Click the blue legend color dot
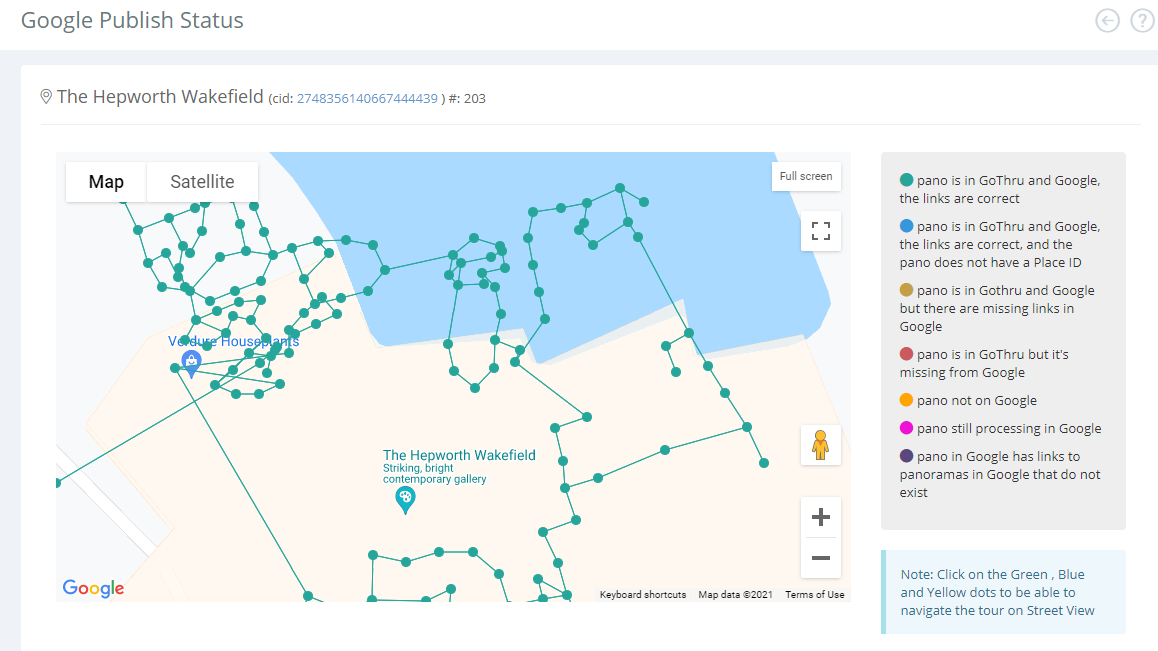The image size is (1158, 651). (x=906, y=226)
